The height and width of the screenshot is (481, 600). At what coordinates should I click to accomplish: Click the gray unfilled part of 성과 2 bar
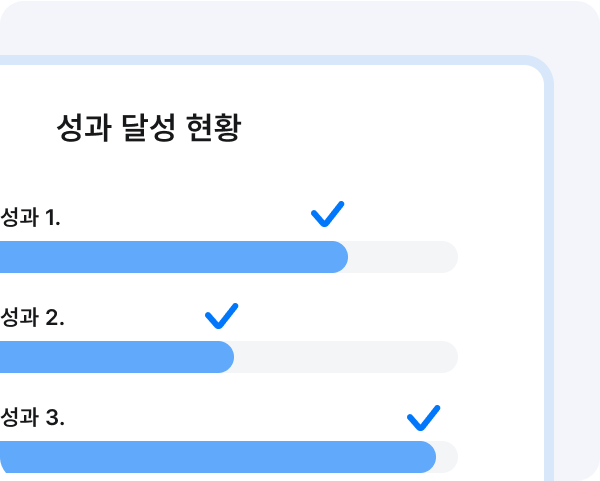[340, 357]
